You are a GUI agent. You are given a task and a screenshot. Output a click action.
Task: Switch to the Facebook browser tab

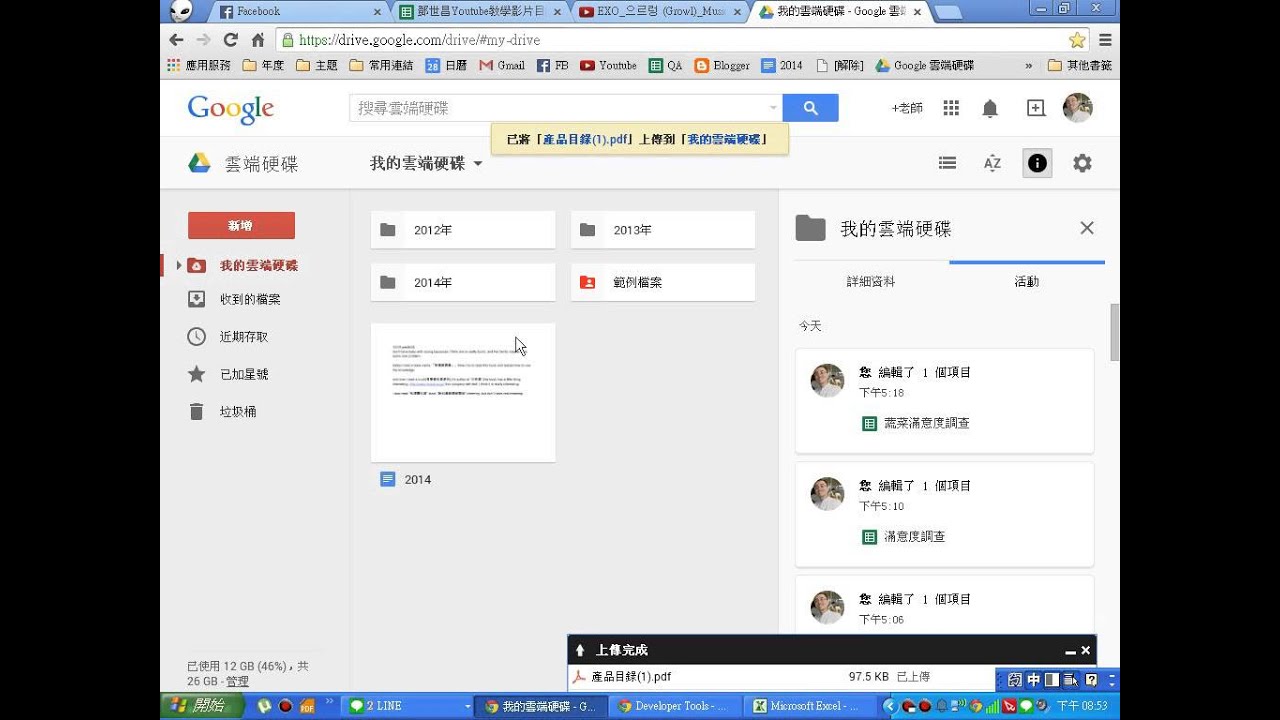(299, 12)
